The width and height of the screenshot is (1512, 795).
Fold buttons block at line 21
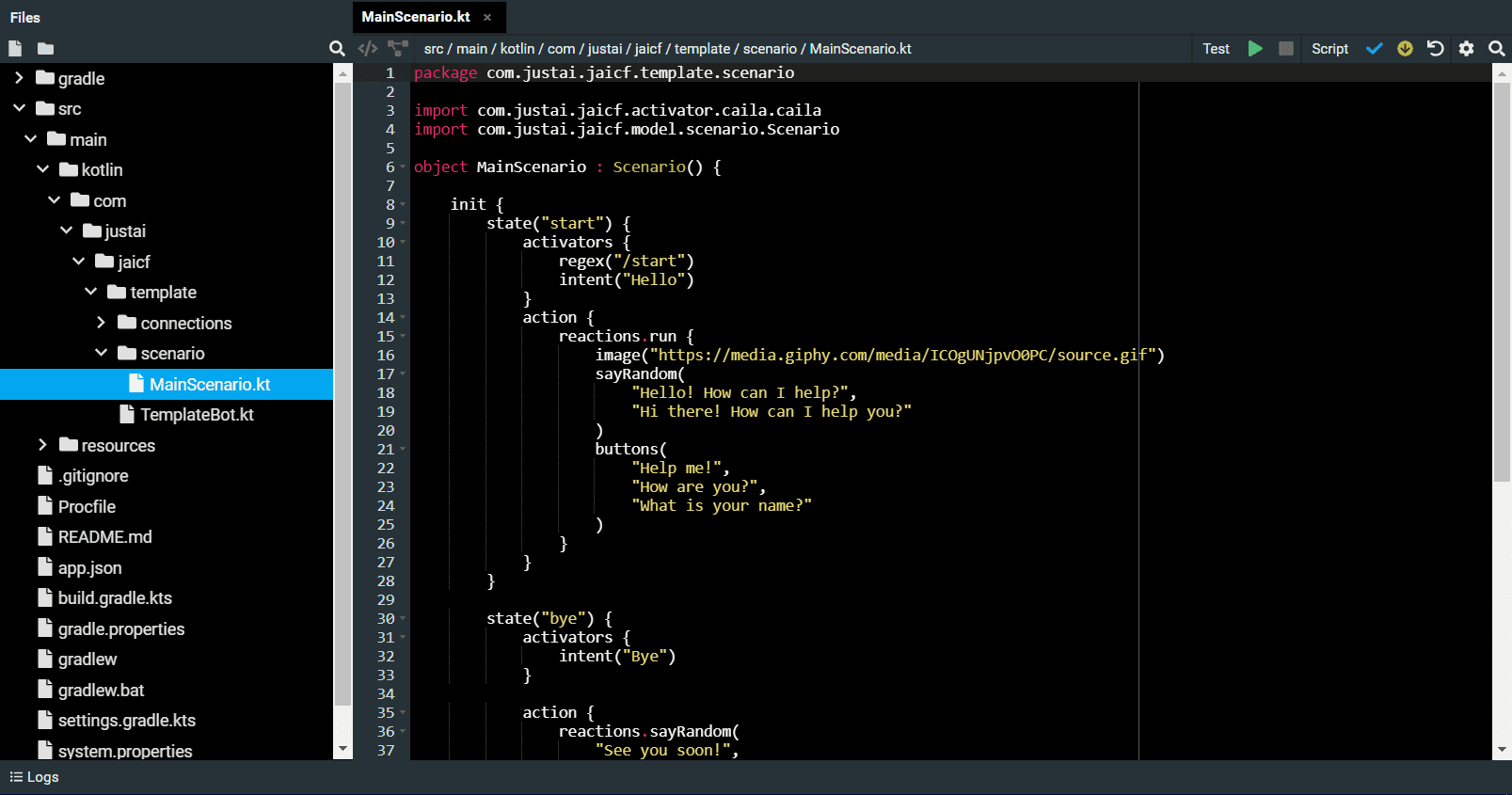(x=403, y=449)
